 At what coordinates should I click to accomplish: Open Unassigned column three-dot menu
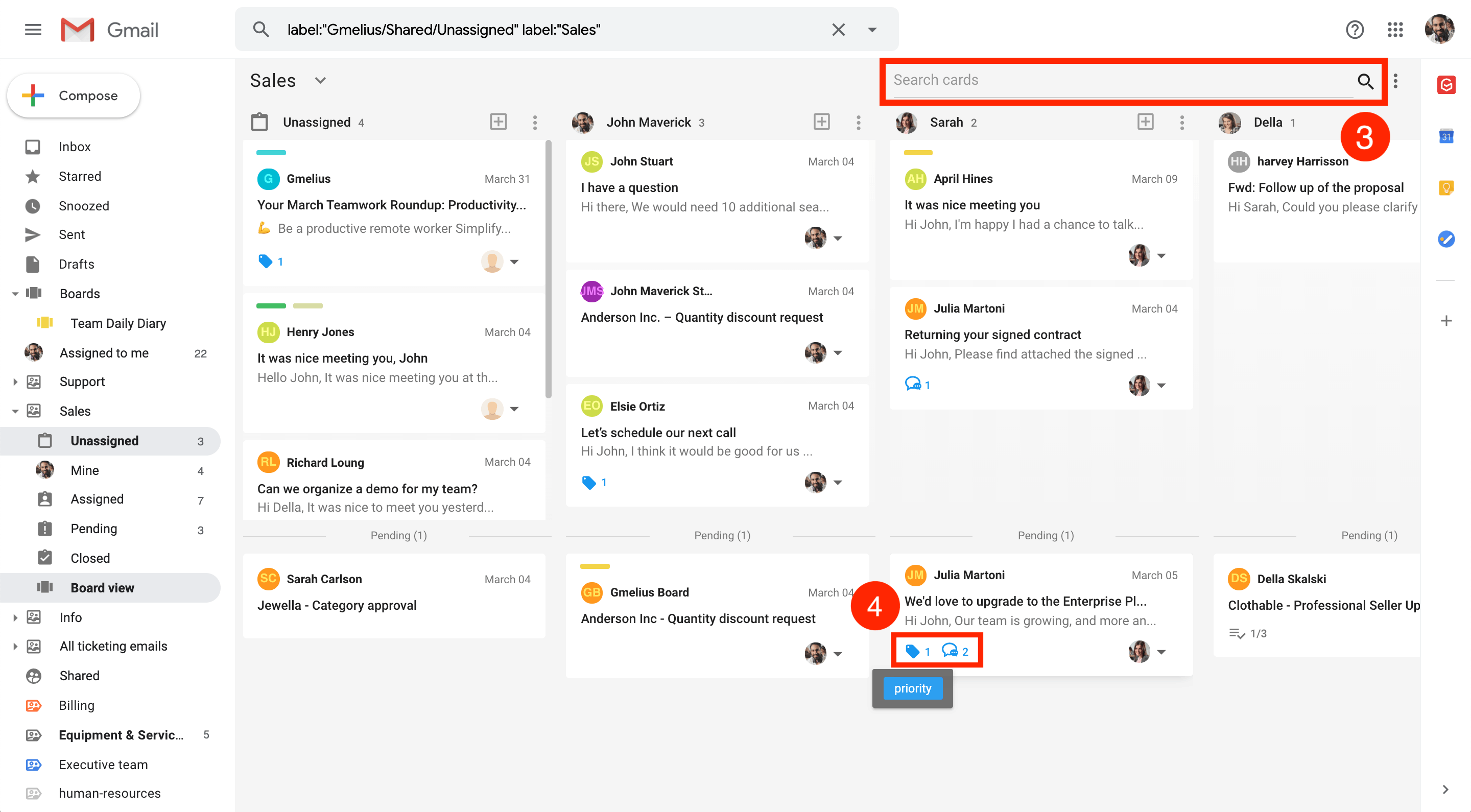534,122
